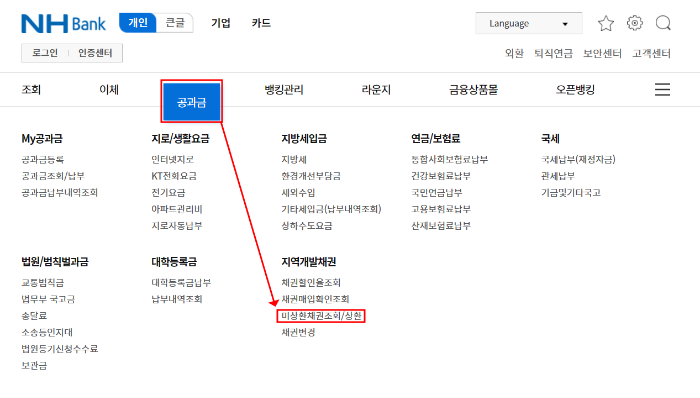Select the 조회 main menu
The width and height of the screenshot is (700, 398).
coord(31,90)
